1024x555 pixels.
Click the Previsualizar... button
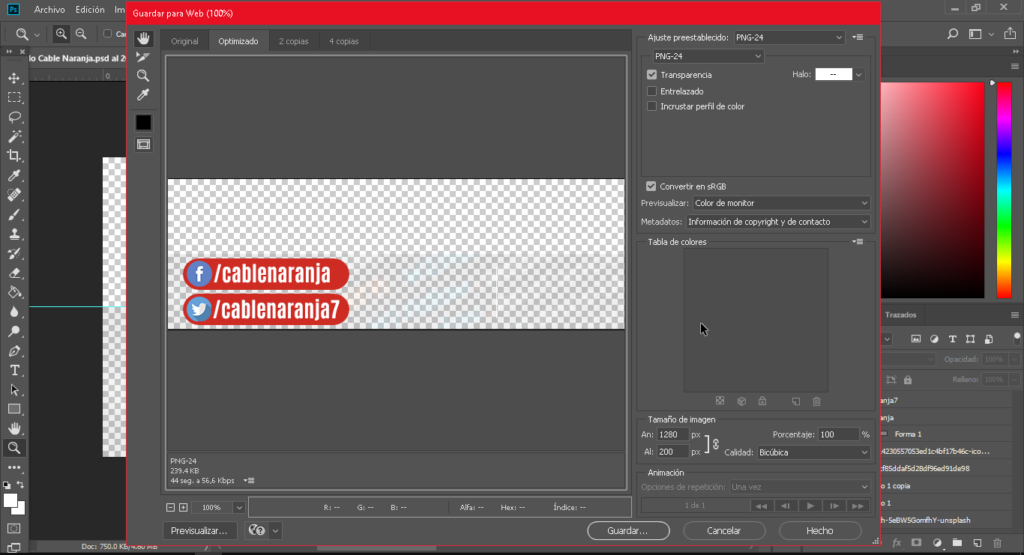199,531
